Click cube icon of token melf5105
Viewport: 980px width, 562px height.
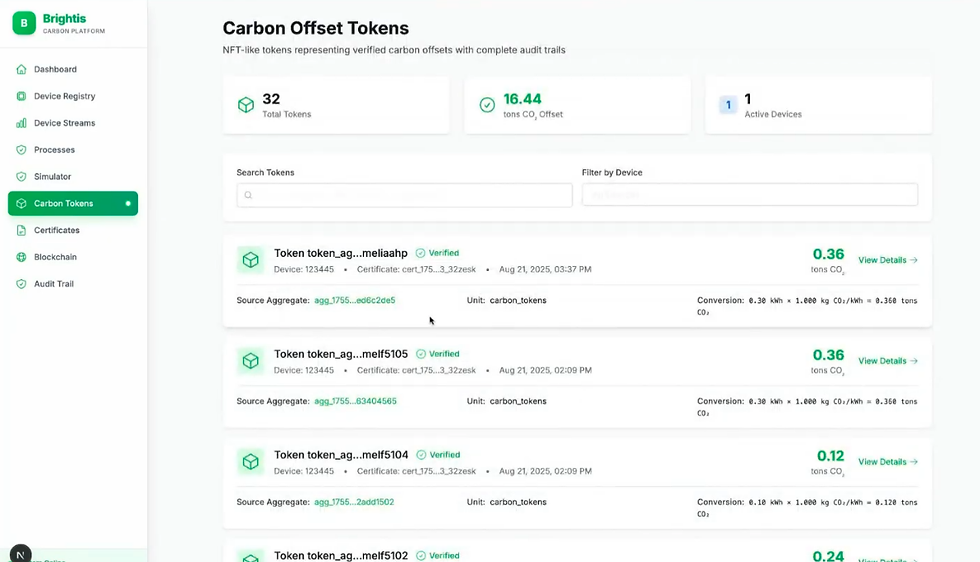pyautogui.click(x=251, y=361)
